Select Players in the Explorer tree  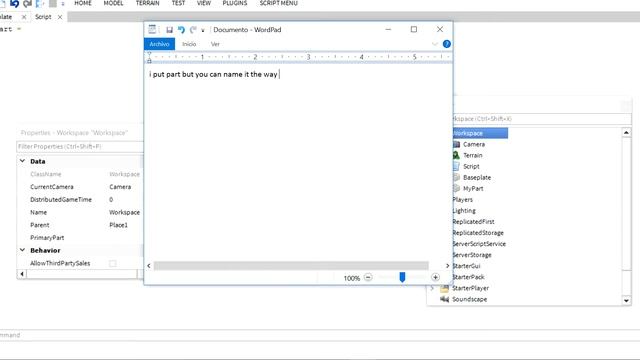(x=462, y=200)
